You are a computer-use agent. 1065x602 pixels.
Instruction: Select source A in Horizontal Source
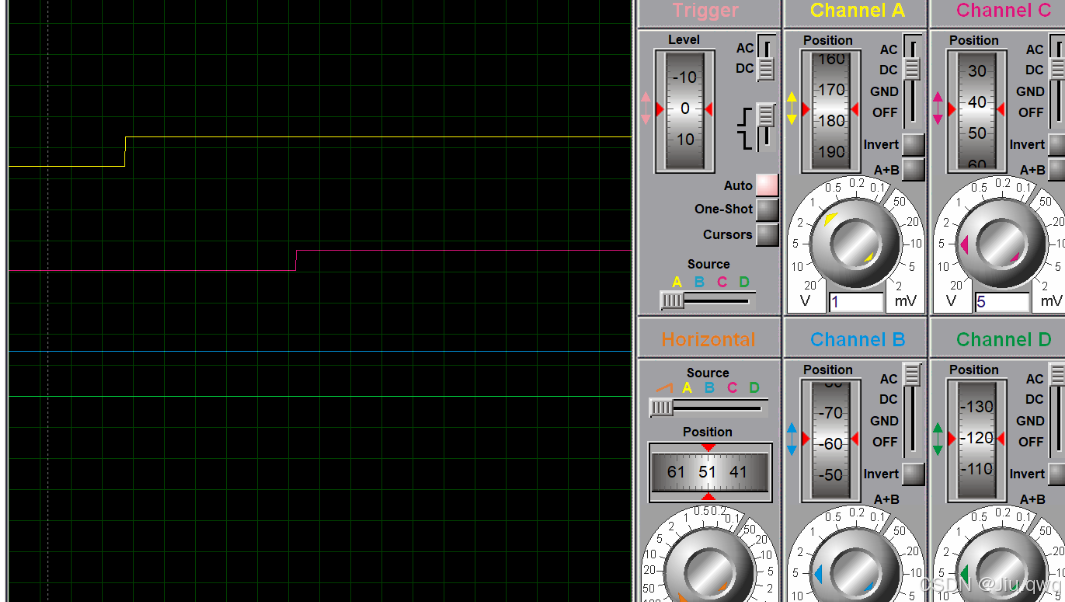click(687, 387)
